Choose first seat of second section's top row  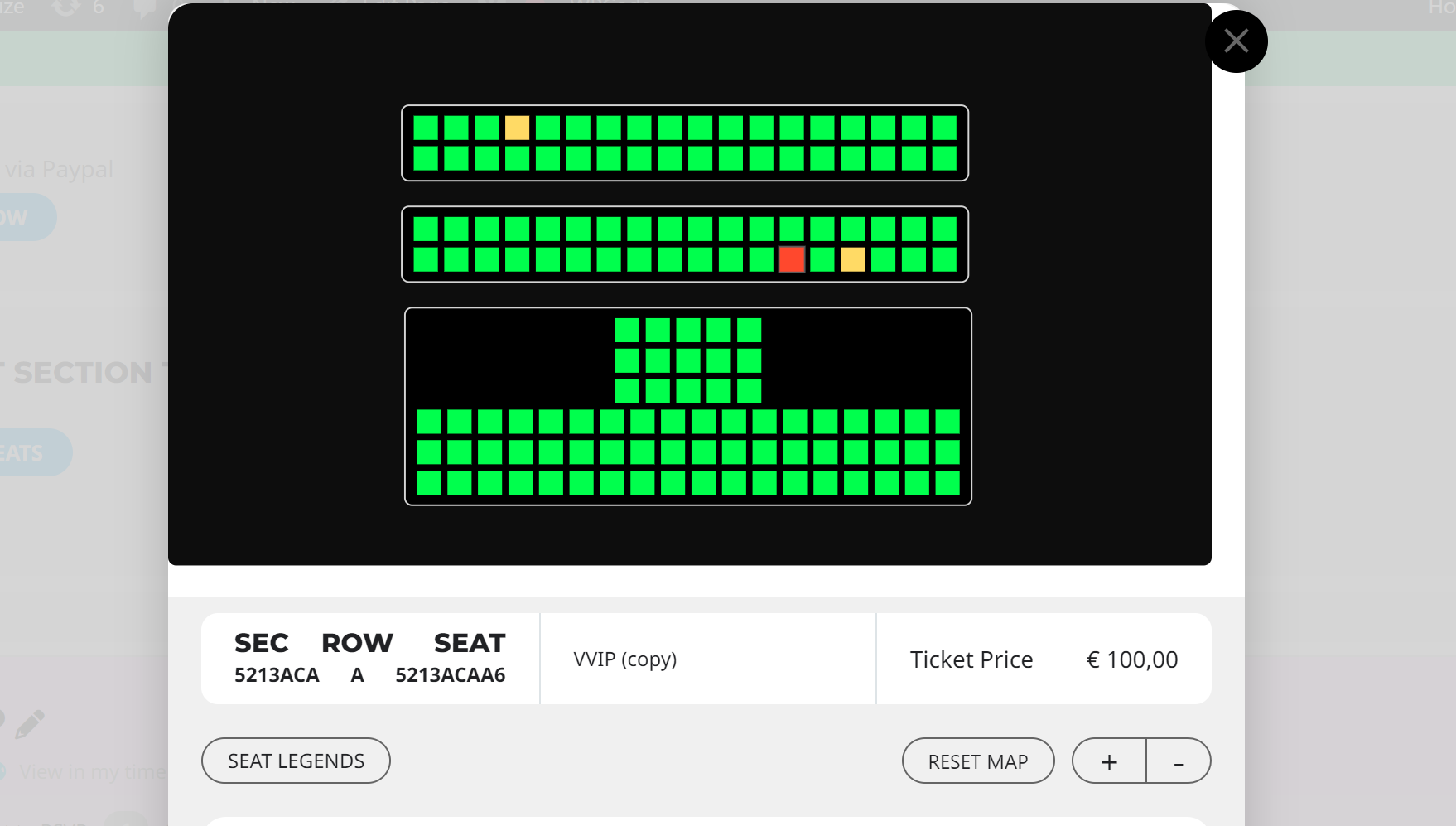[x=426, y=229]
